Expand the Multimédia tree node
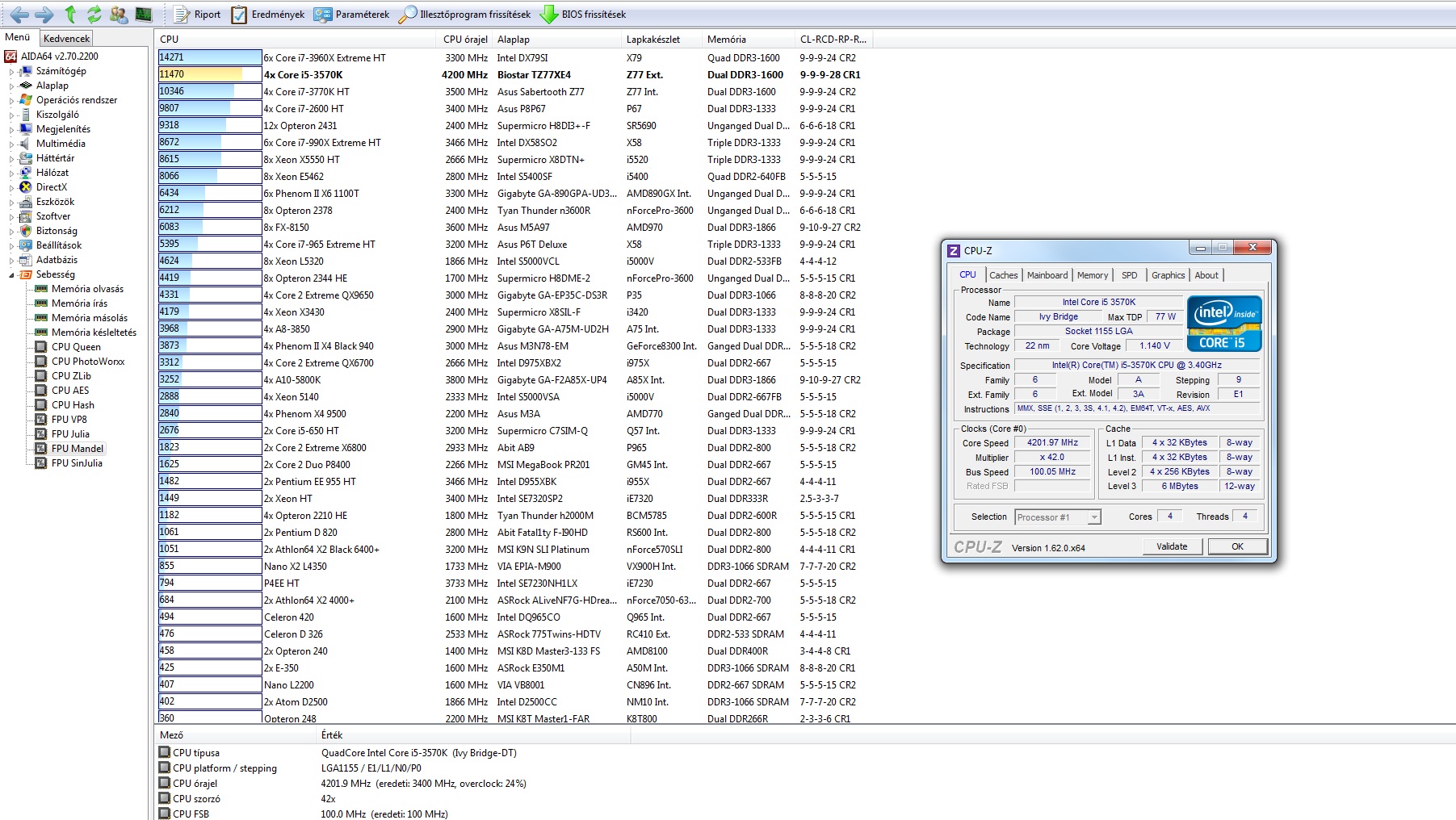The image size is (1456, 820). 11,144
